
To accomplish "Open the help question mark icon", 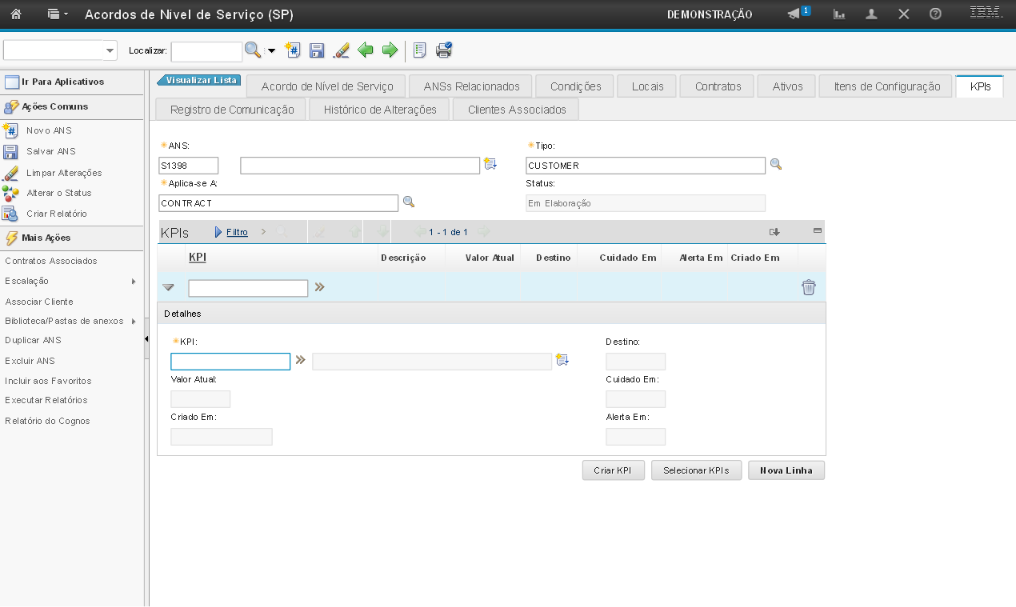I will 935,15.
